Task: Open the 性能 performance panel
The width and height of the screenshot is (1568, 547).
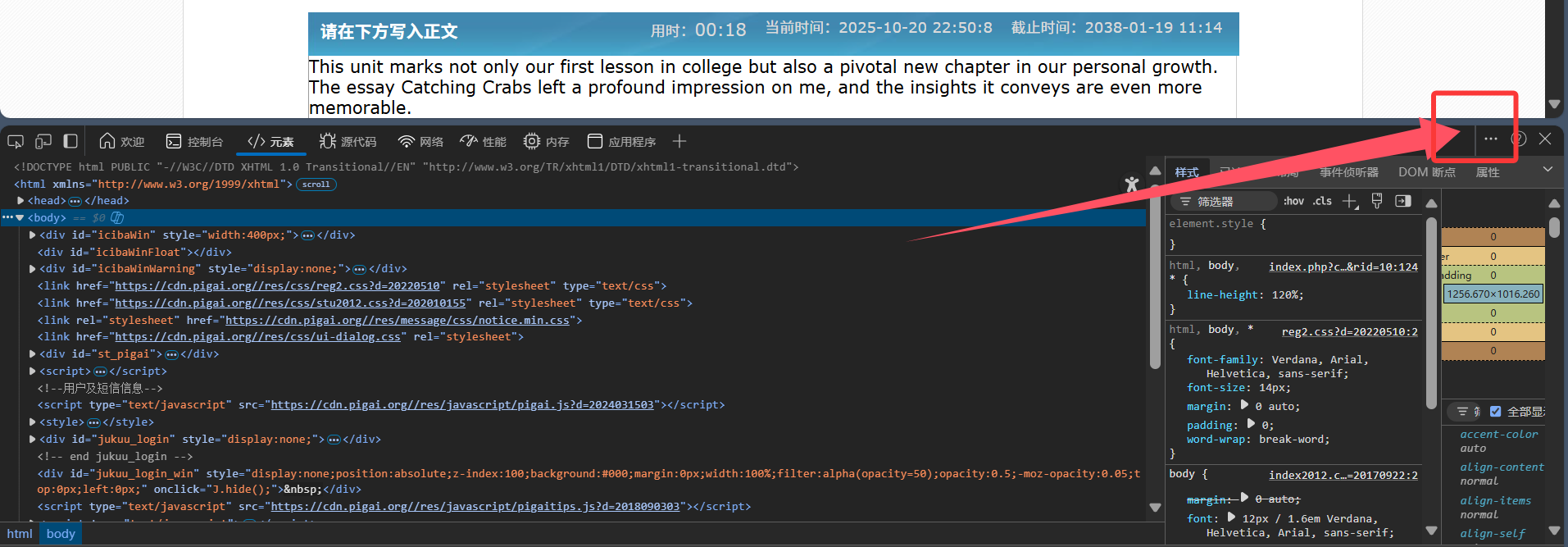Action: (484, 141)
